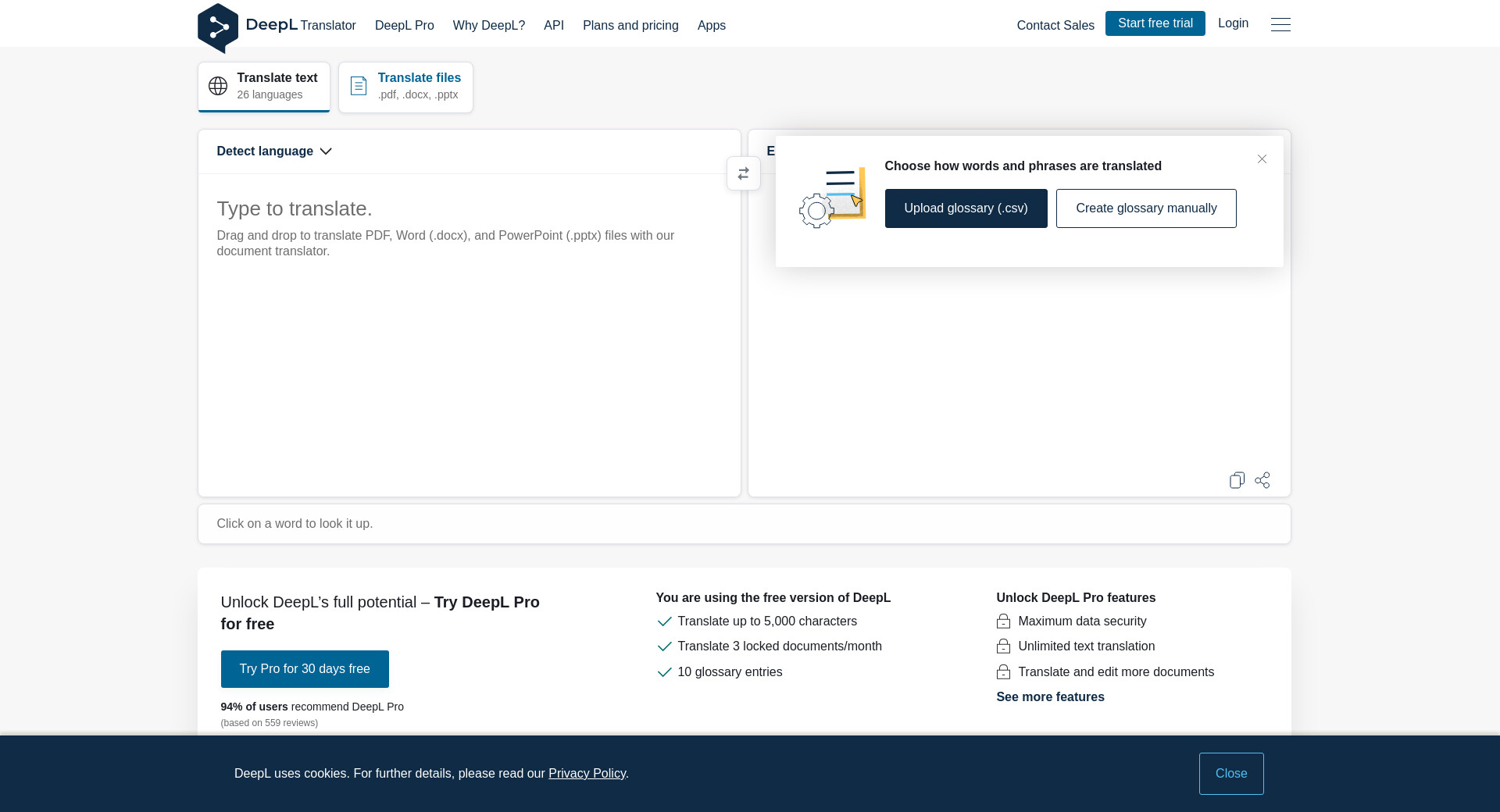Image resolution: width=1500 pixels, height=812 pixels.
Task: Open the Why DeepL? menu item
Action: [488, 26]
